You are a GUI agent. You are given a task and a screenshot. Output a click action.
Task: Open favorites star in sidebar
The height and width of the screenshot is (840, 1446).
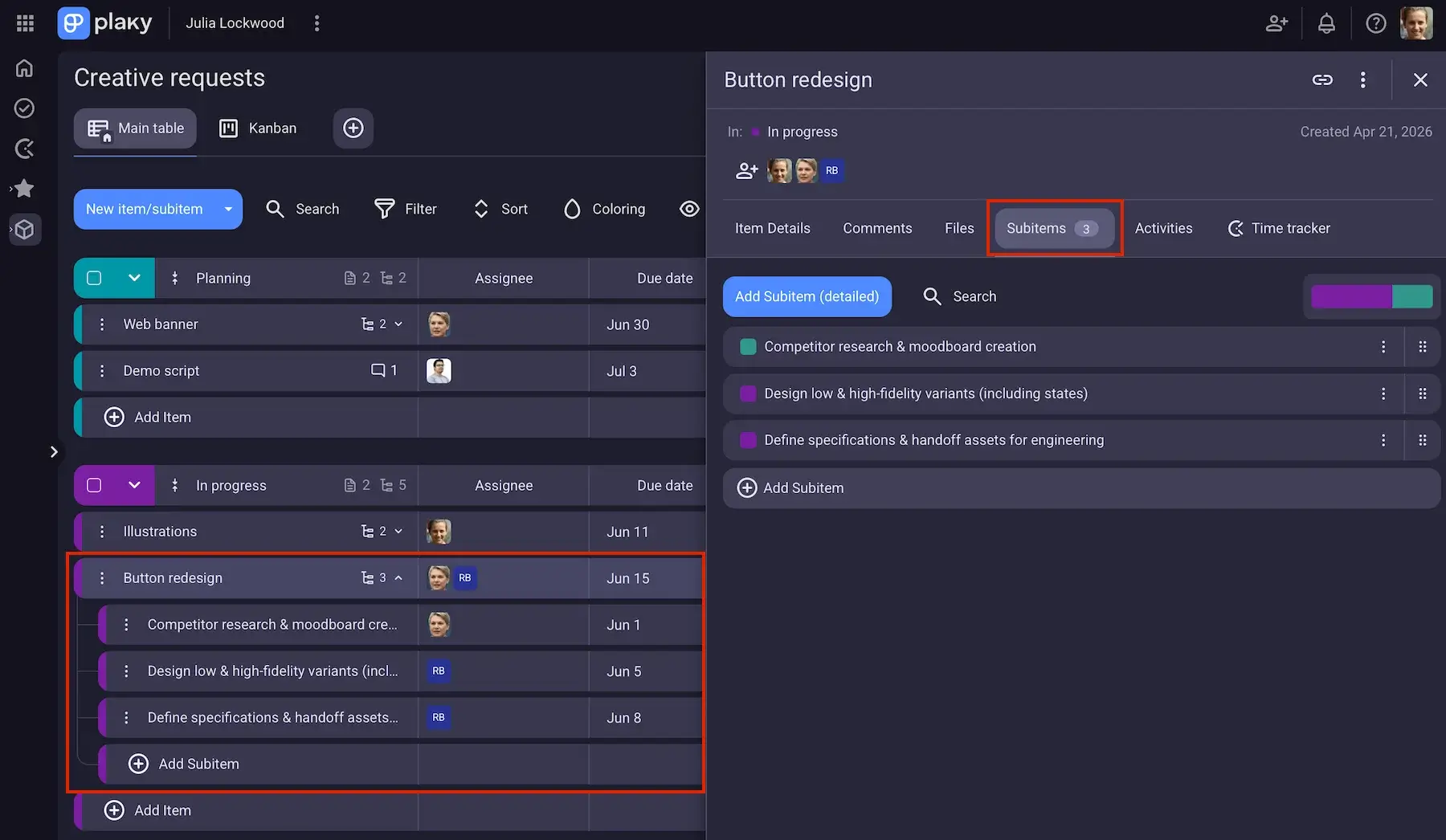[x=25, y=189]
